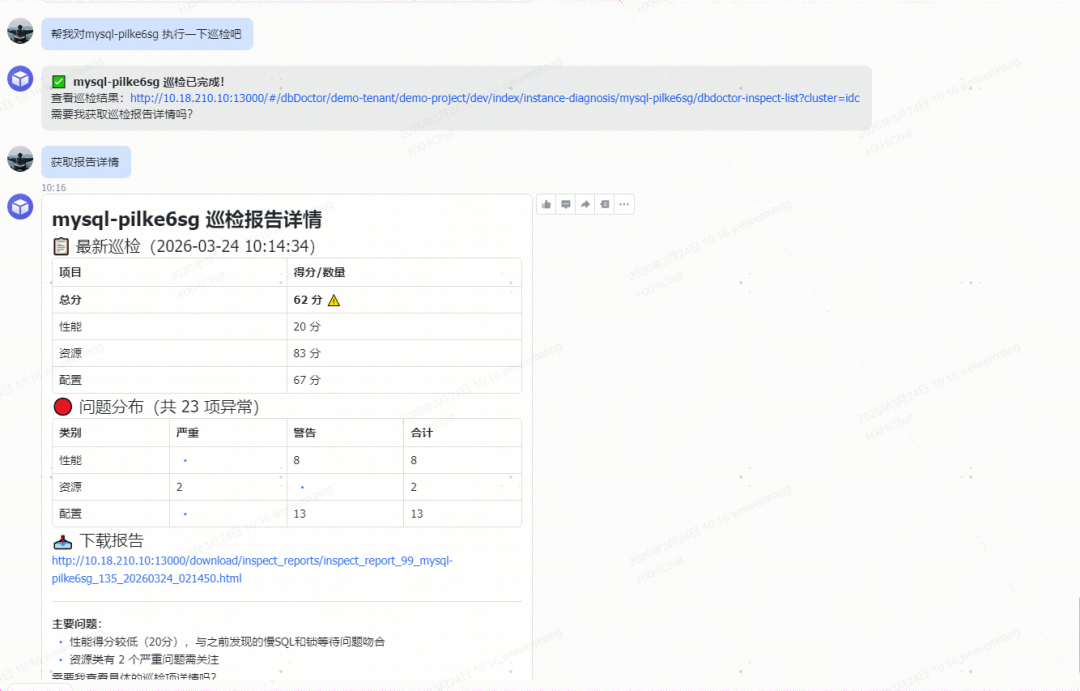Click the 总分 row label
Screen dimensions: 1080x691
[70, 300]
